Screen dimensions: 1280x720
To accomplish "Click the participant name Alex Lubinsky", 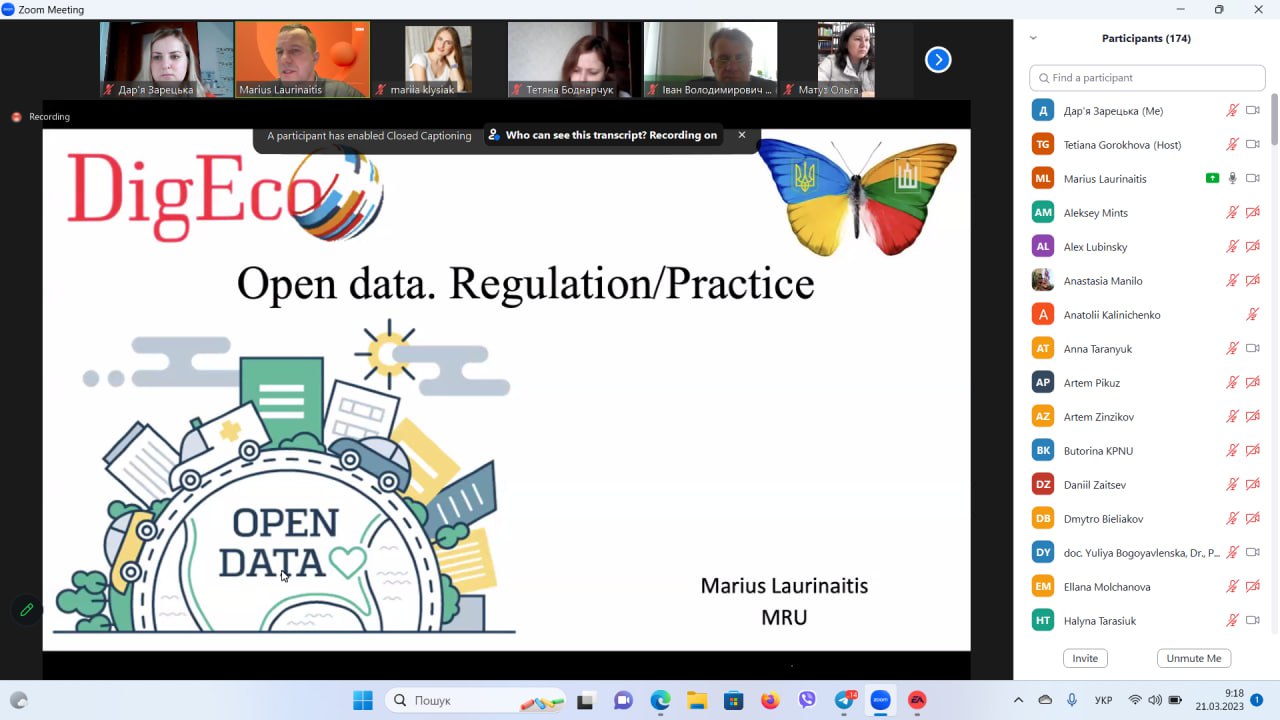I will (x=1096, y=246).
